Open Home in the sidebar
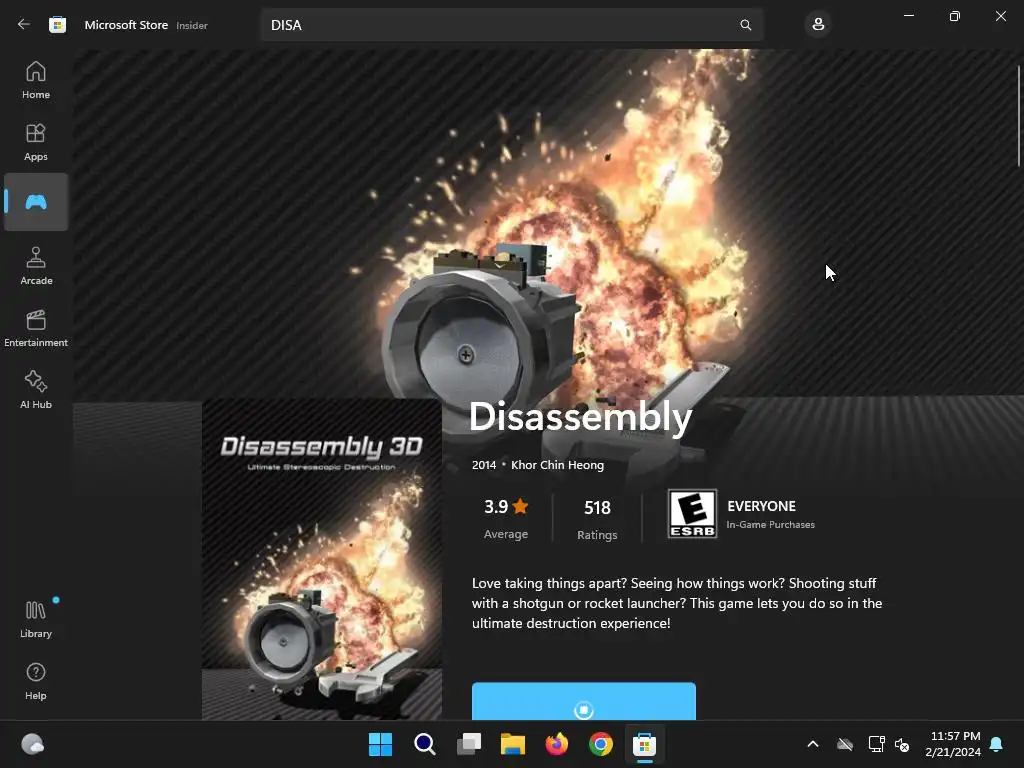The image size is (1024, 768). [x=36, y=80]
